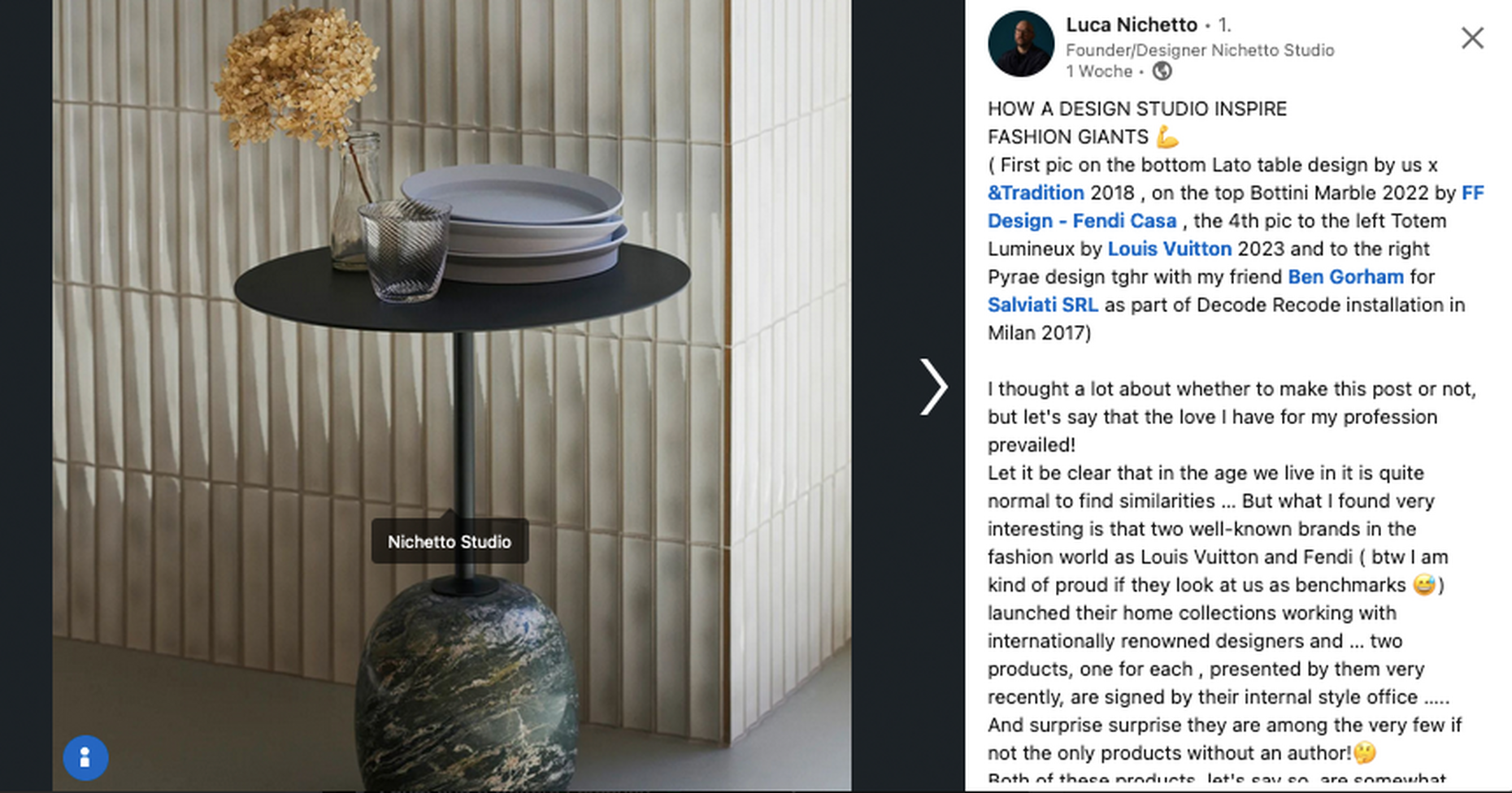Open Luca Nichetto's profile picture
Screen dimensions: 1512x793
coord(1021,44)
